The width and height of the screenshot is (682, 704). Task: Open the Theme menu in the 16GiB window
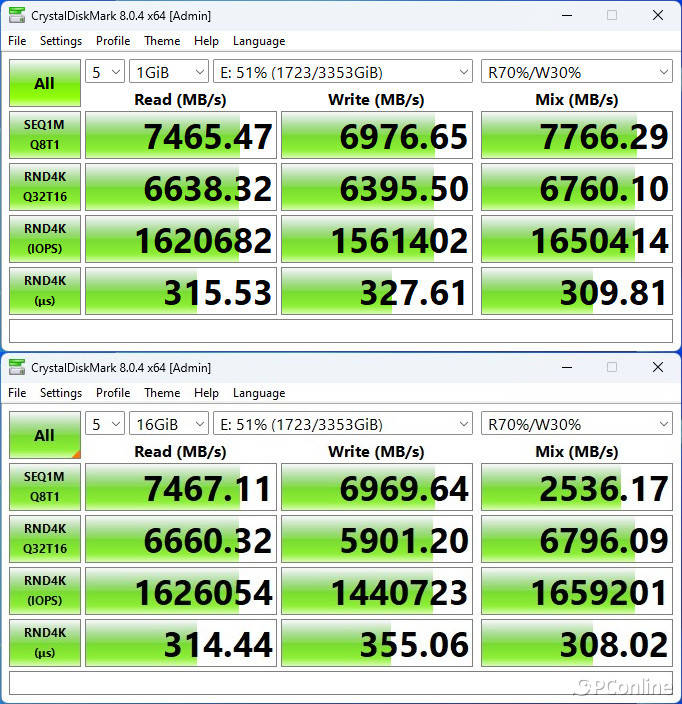pyautogui.click(x=162, y=393)
